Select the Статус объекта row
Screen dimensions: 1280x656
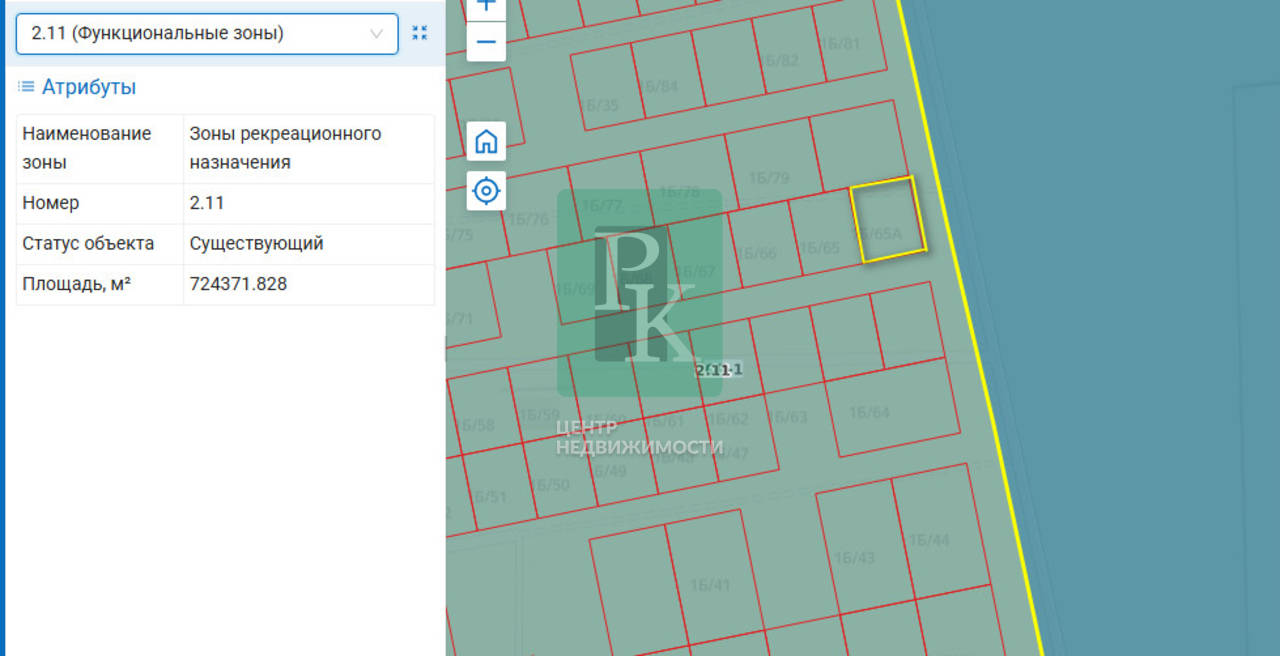(225, 244)
